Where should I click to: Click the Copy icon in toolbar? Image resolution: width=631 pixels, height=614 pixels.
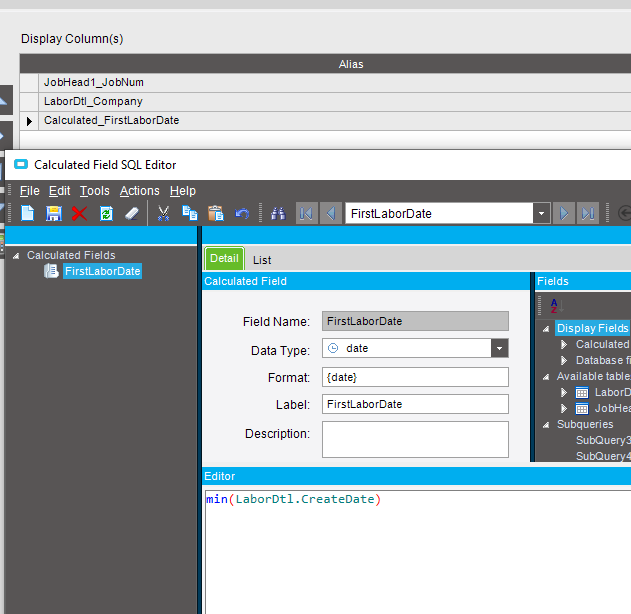[190, 213]
